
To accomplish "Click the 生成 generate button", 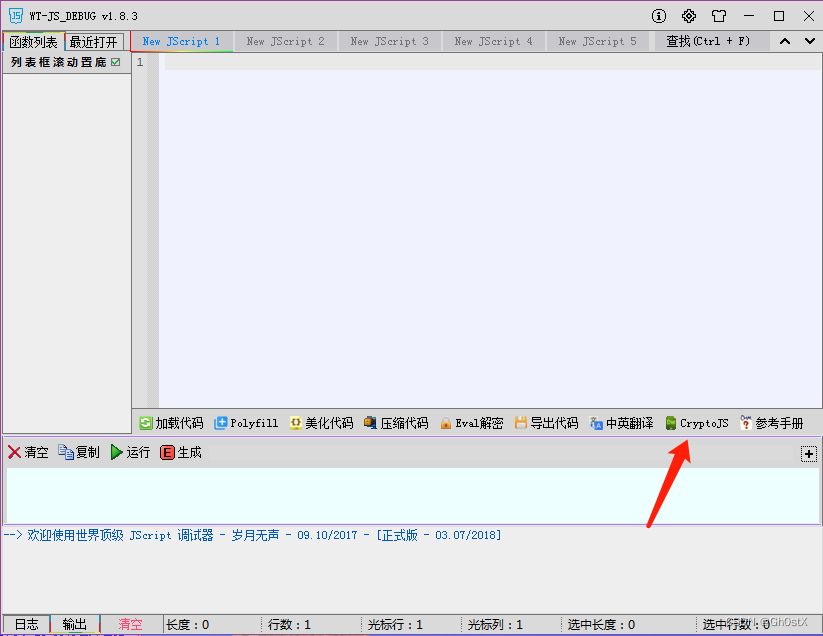I will (181, 452).
